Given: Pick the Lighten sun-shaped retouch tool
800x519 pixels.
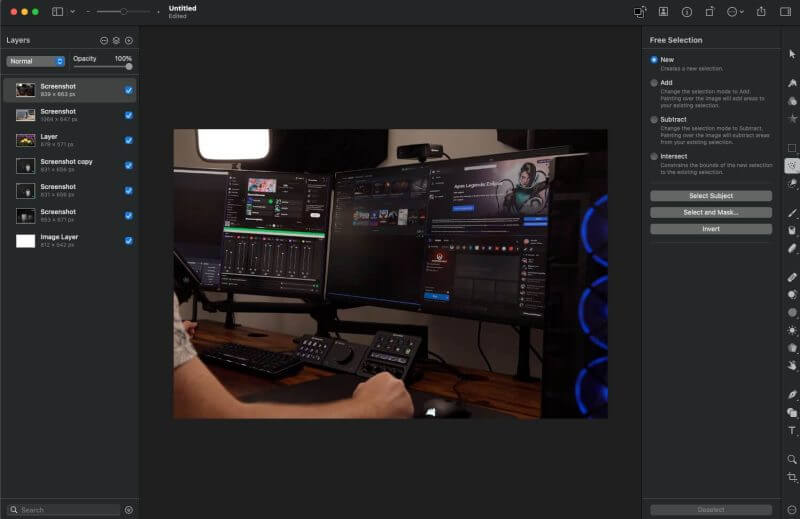Looking at the screenshot, I should (792, 330).
